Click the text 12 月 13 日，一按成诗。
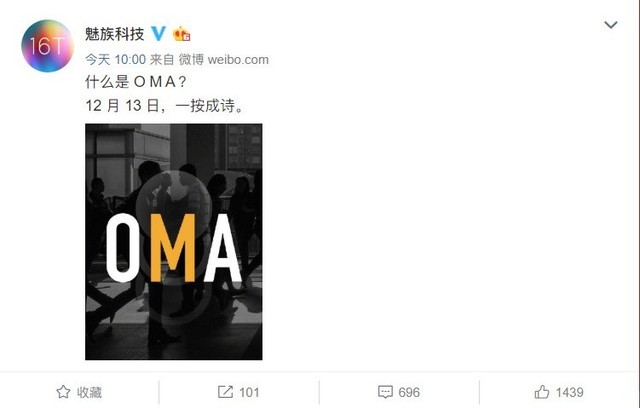Image resolution: width=640 pixels, height=408 pixels. [x=165, y=106]
